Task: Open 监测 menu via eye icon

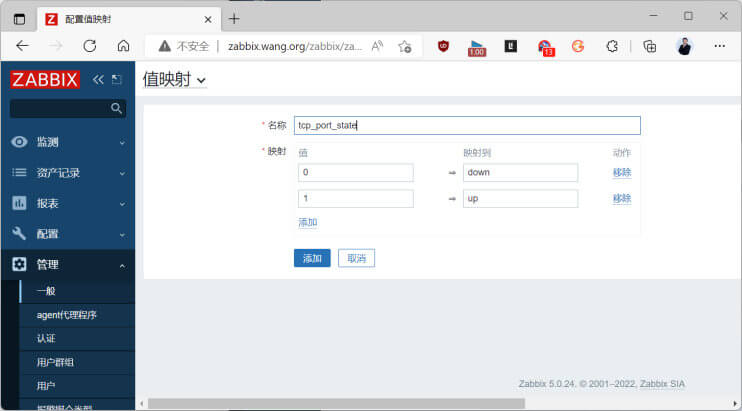Action: (x=19, y=142)
